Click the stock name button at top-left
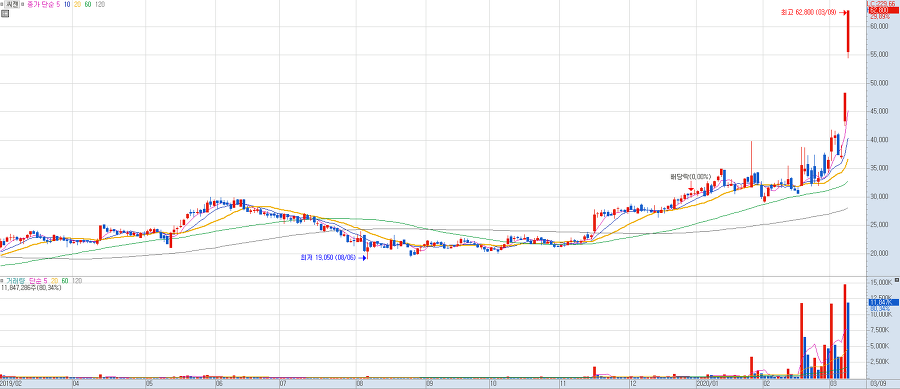The height and width of the screenshot is (389, 900). (13, 4)
